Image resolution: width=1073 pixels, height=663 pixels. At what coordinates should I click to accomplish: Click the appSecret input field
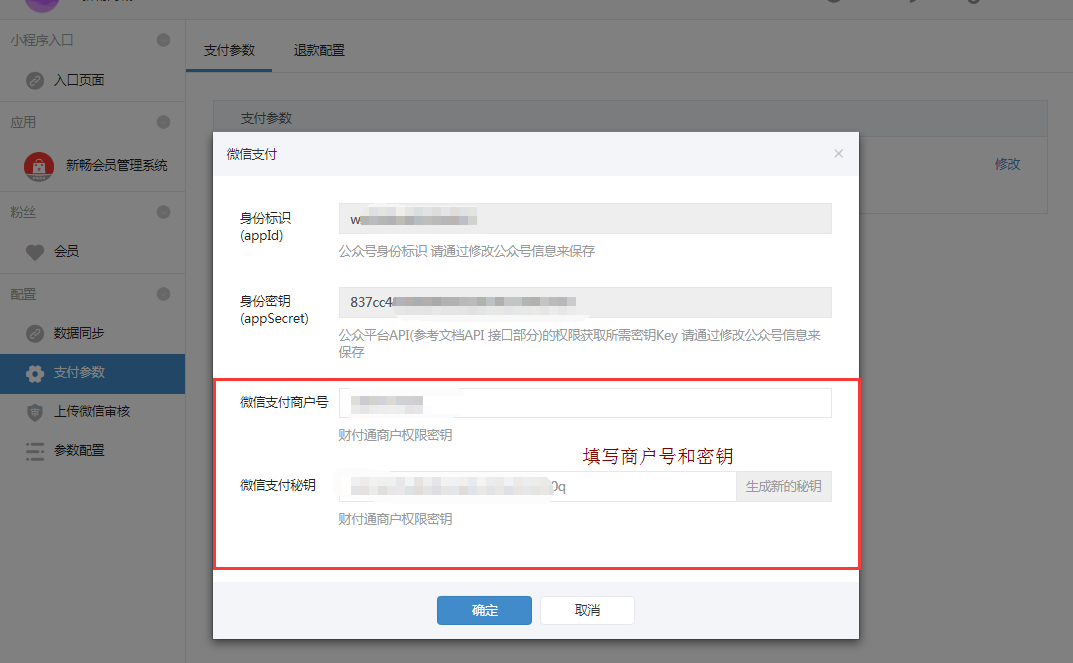(585, 302)
